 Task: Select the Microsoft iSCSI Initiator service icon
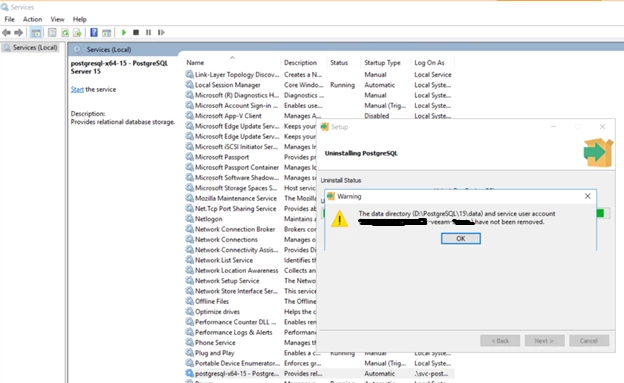click(189, 147)
